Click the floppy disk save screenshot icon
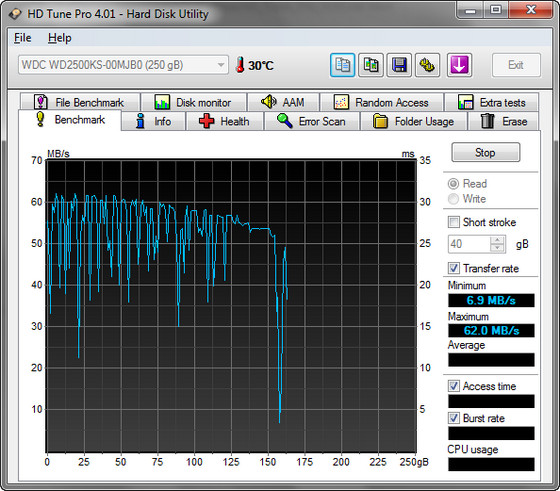Screen dimensions: 560x491 click(399, 65)
